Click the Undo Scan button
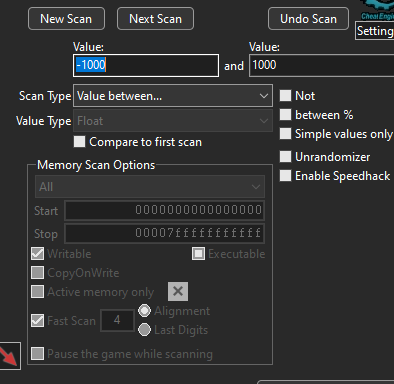The height and width of the screenshot is (384, 394). (x=308, y=19)
